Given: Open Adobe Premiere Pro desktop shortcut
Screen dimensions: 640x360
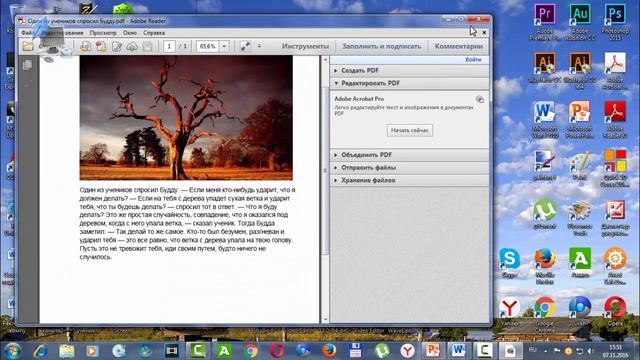Looking at the screenshot, I should (x=544, y=21).
